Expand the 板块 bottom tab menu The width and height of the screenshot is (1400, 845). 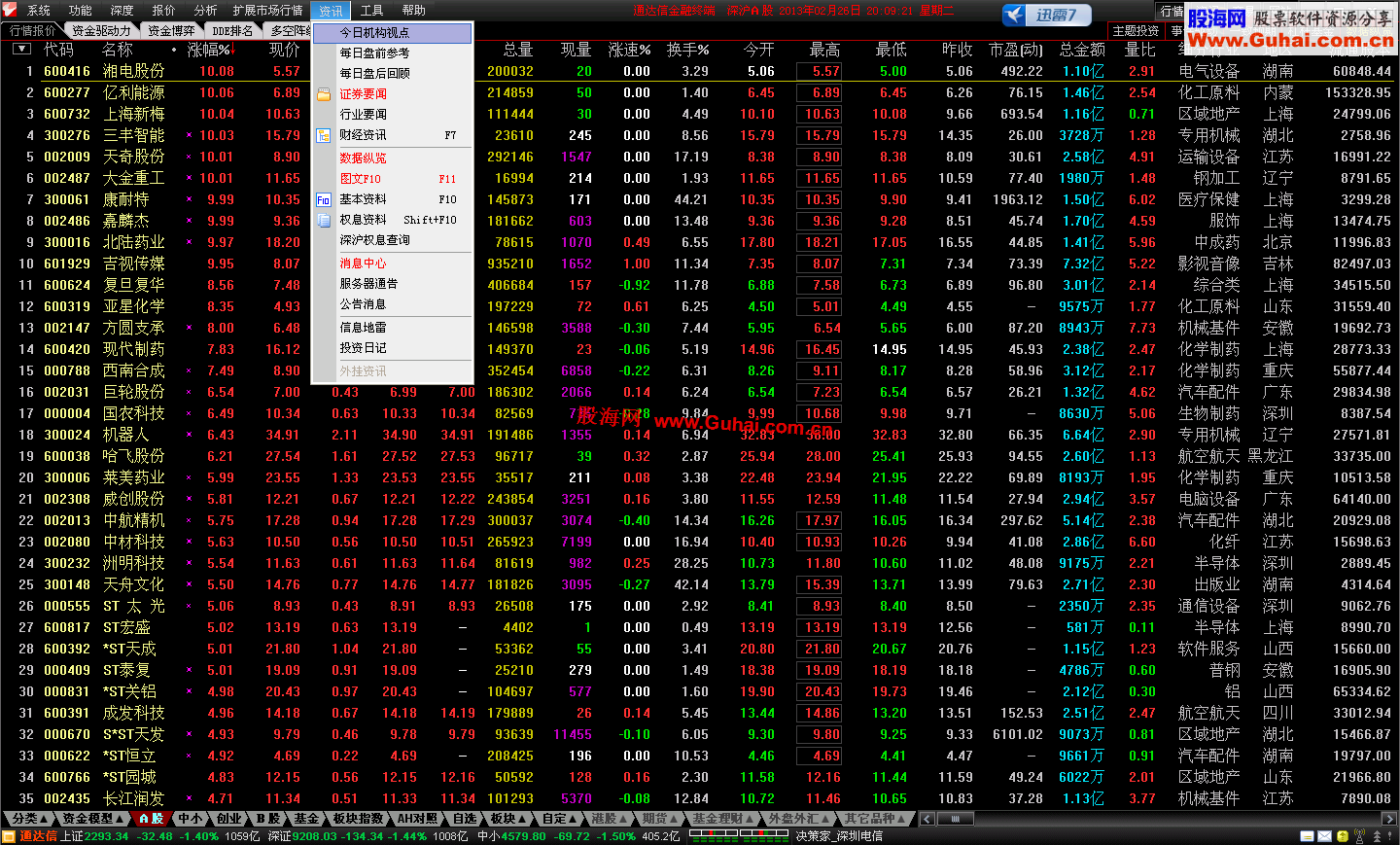507,819
